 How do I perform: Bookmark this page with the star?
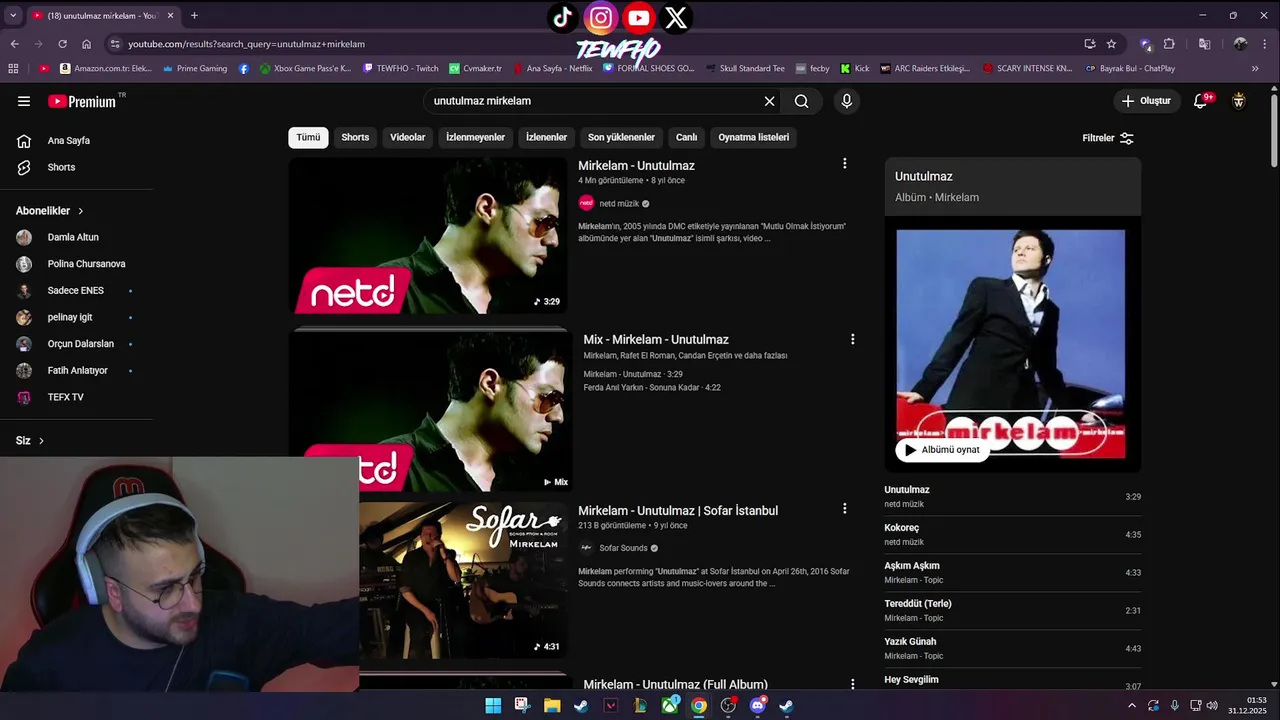tap(1111, 44)
